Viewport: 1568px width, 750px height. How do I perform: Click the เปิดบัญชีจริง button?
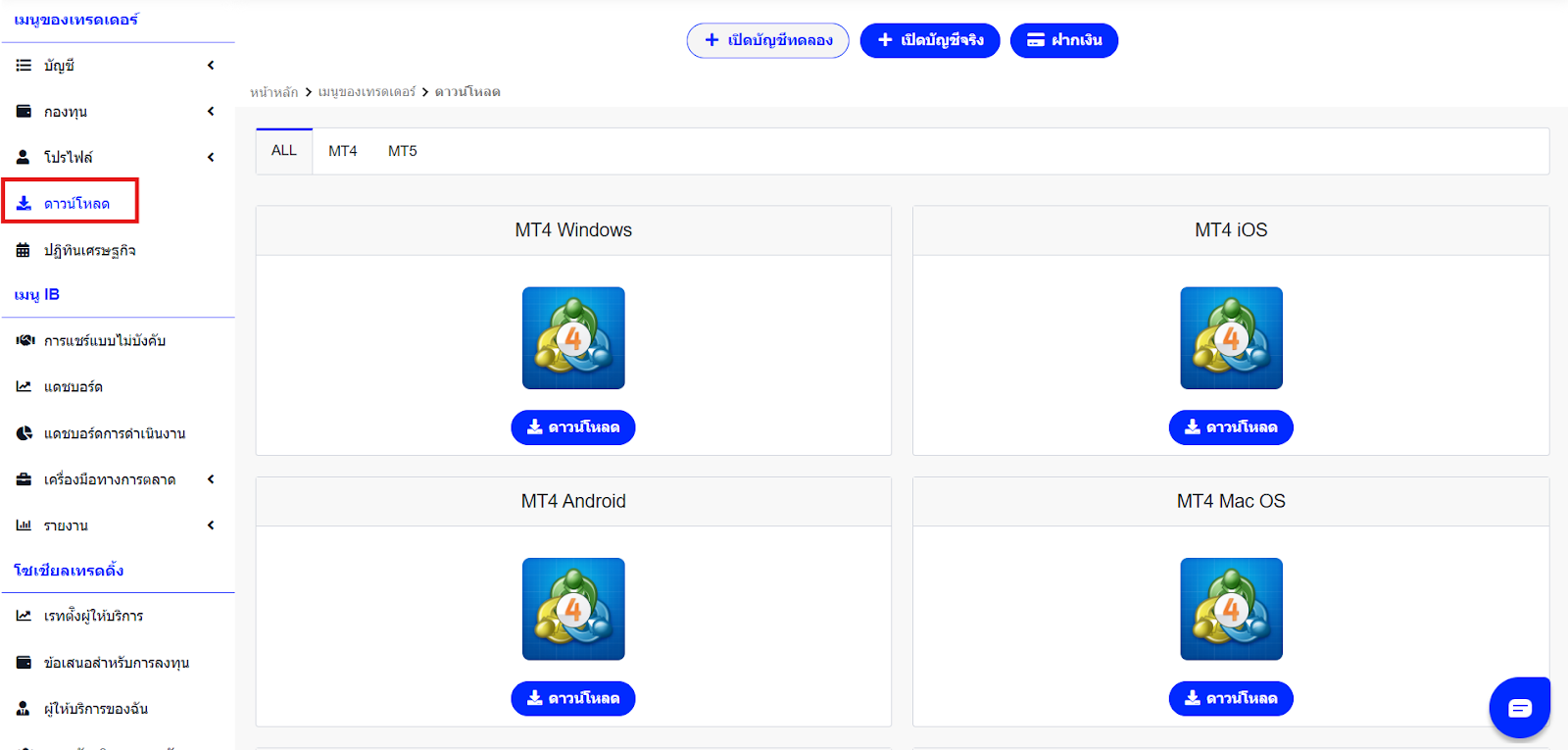pyautogui.click(x=930, y=40)
